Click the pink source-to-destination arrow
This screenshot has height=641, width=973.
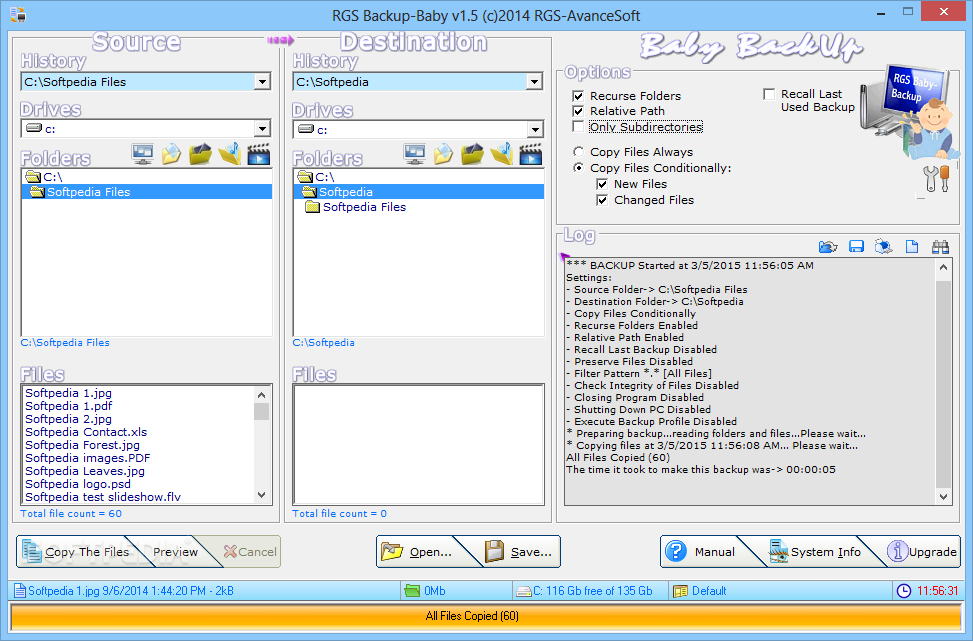(x=280, y=40)
